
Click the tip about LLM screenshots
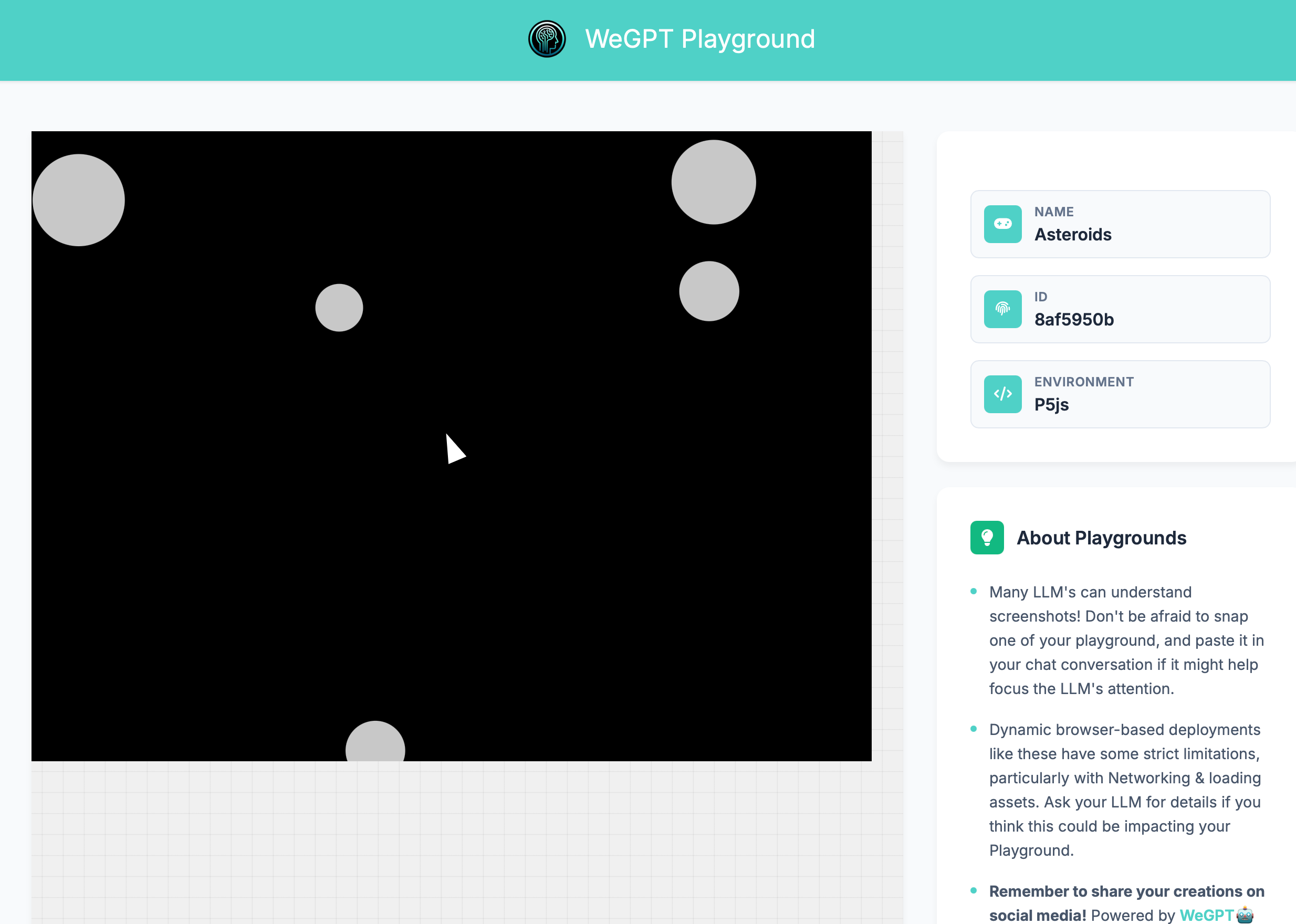(x=1126, y=640)
